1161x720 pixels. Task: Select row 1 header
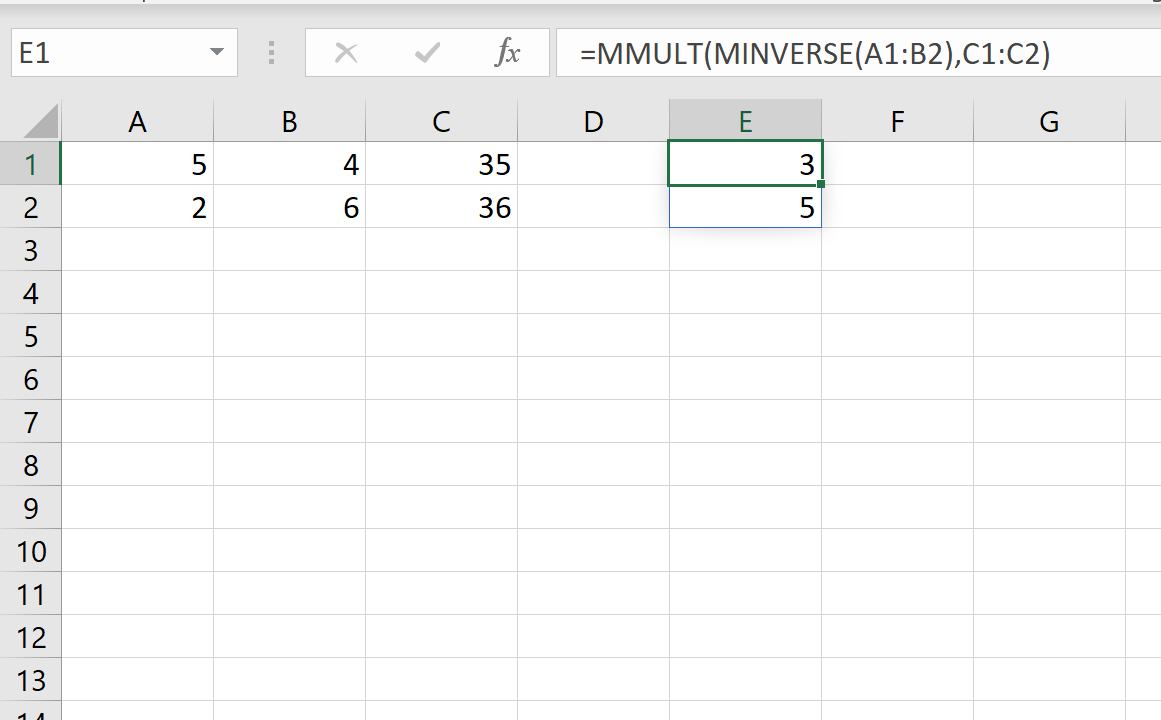(x=30, y=164)
